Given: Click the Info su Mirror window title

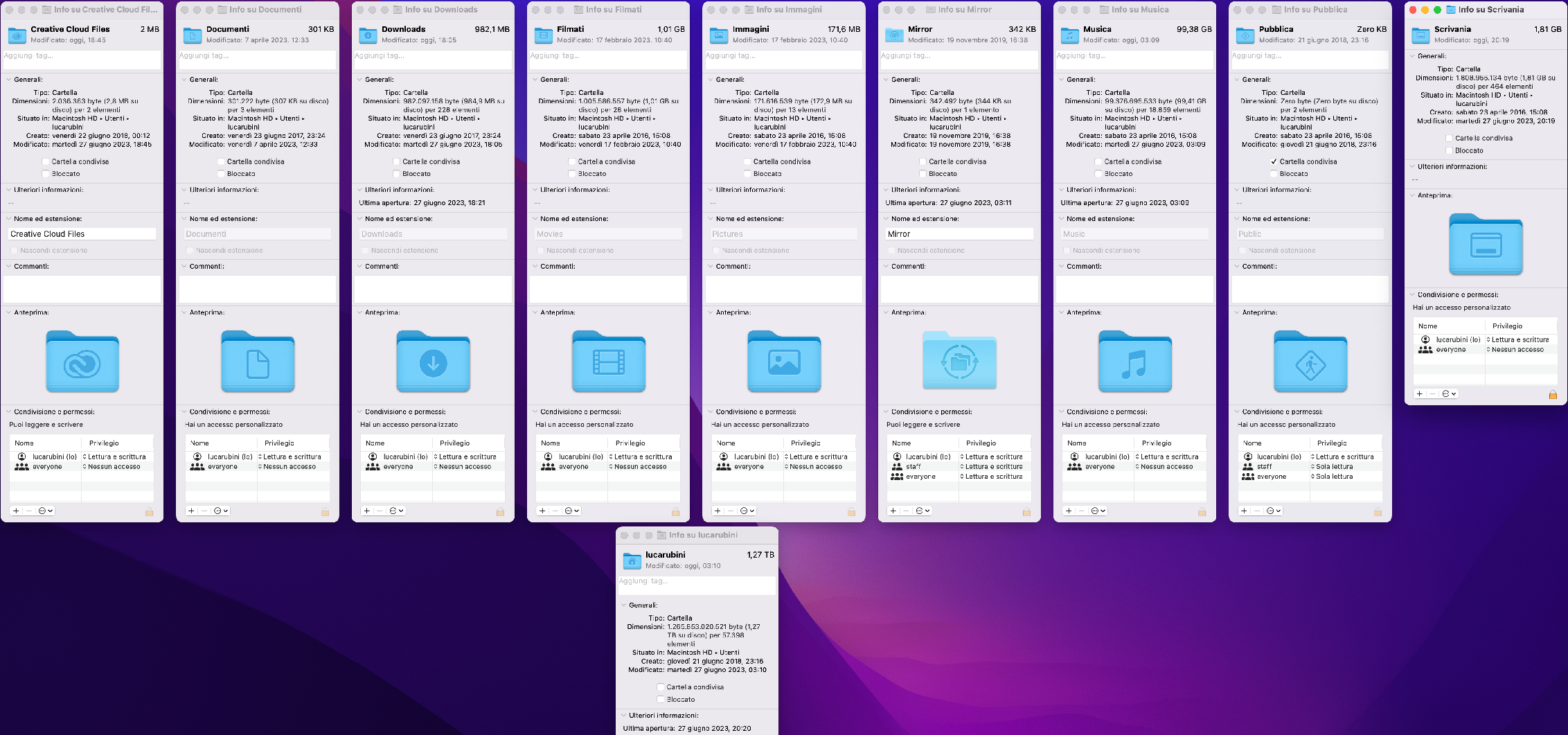Looking at the screenshot, I should [965, 10].
